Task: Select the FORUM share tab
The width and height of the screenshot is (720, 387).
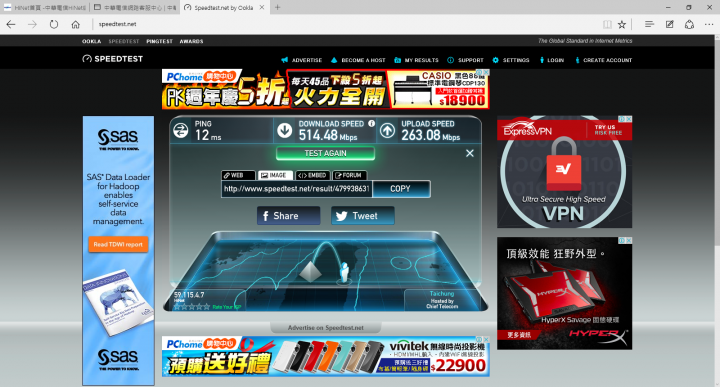Action: coord(349,175)
